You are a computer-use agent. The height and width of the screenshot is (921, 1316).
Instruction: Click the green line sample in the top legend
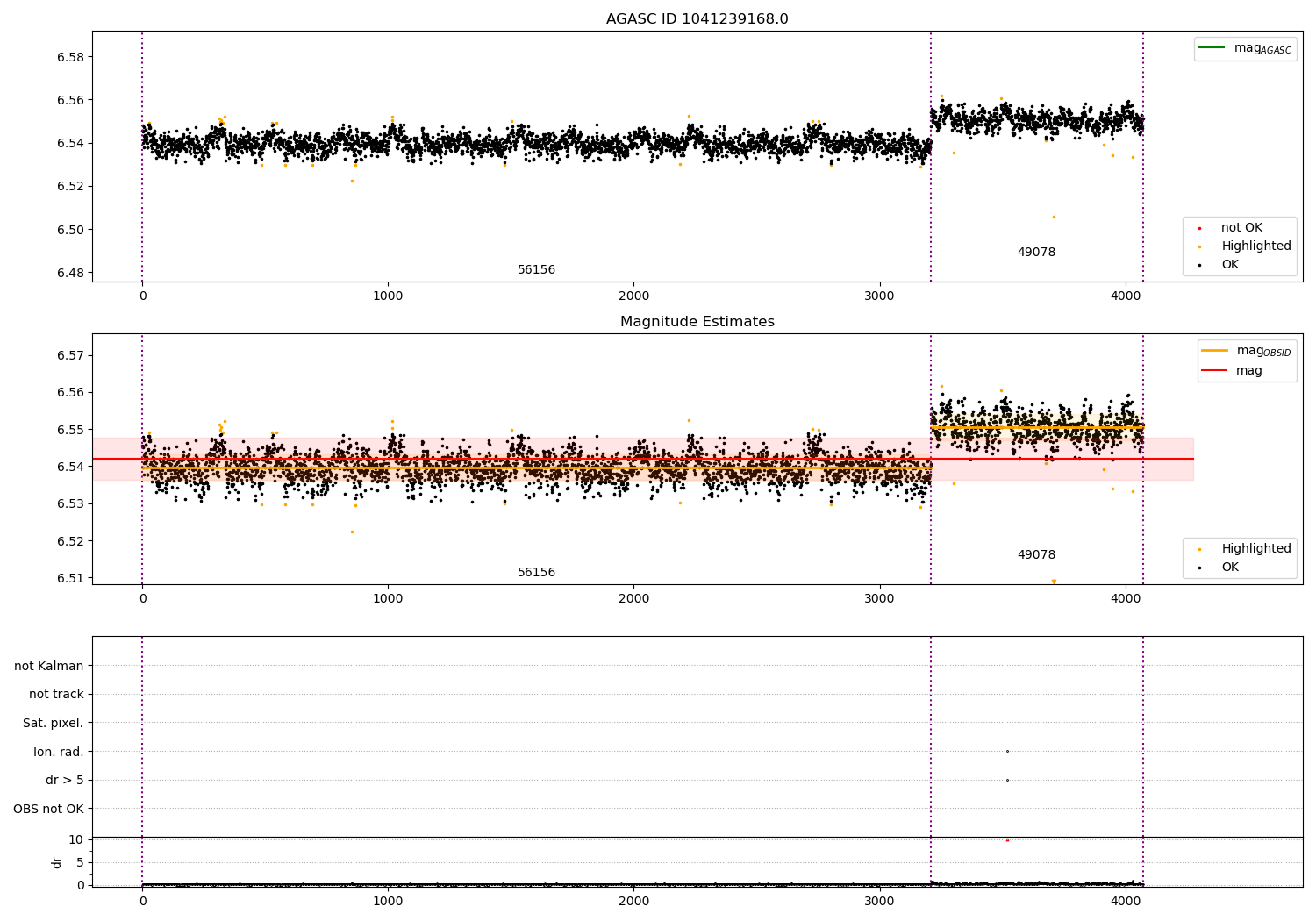1212,47
